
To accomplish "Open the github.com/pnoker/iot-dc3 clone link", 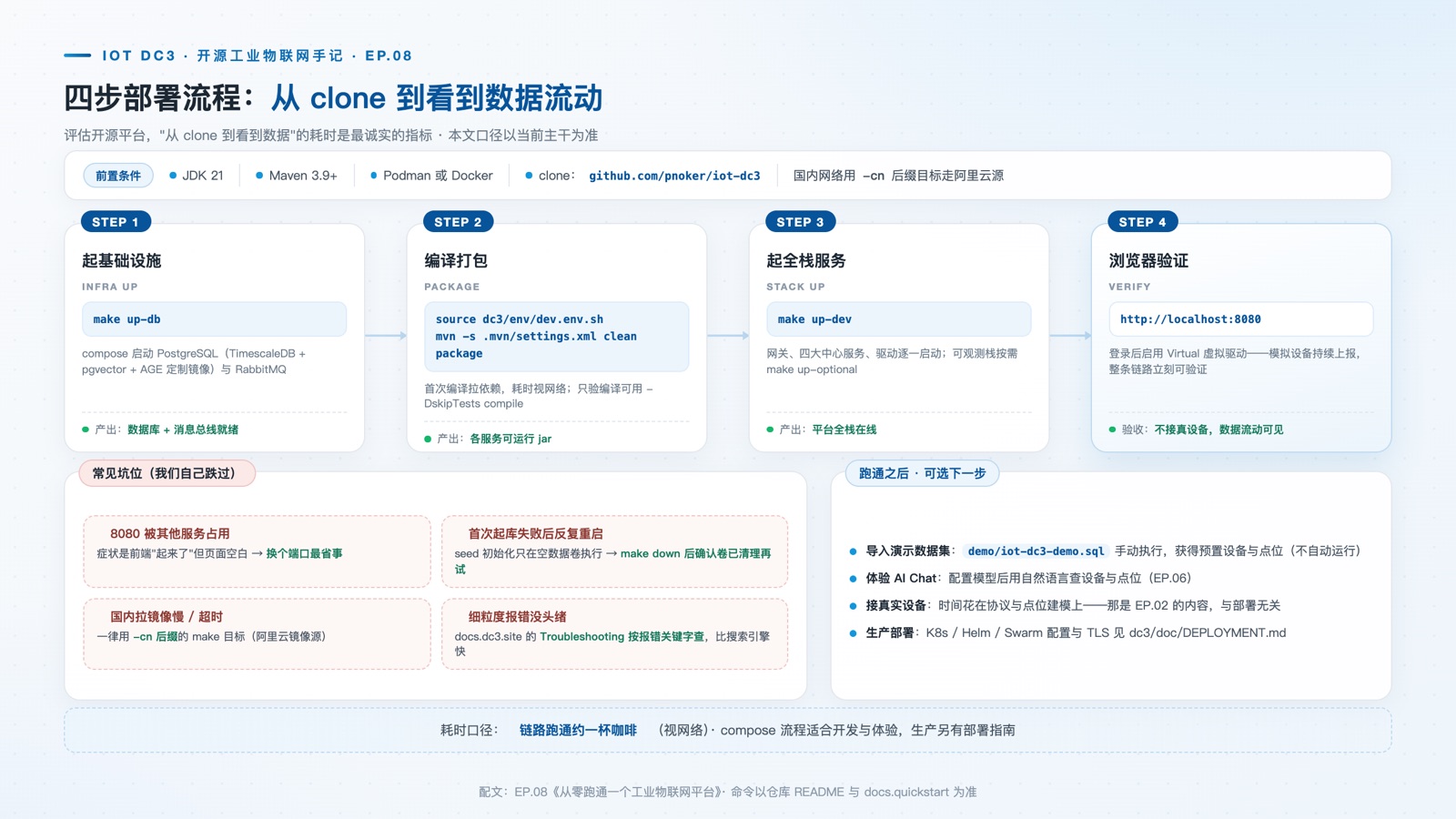I will click(x=674, y=176).
